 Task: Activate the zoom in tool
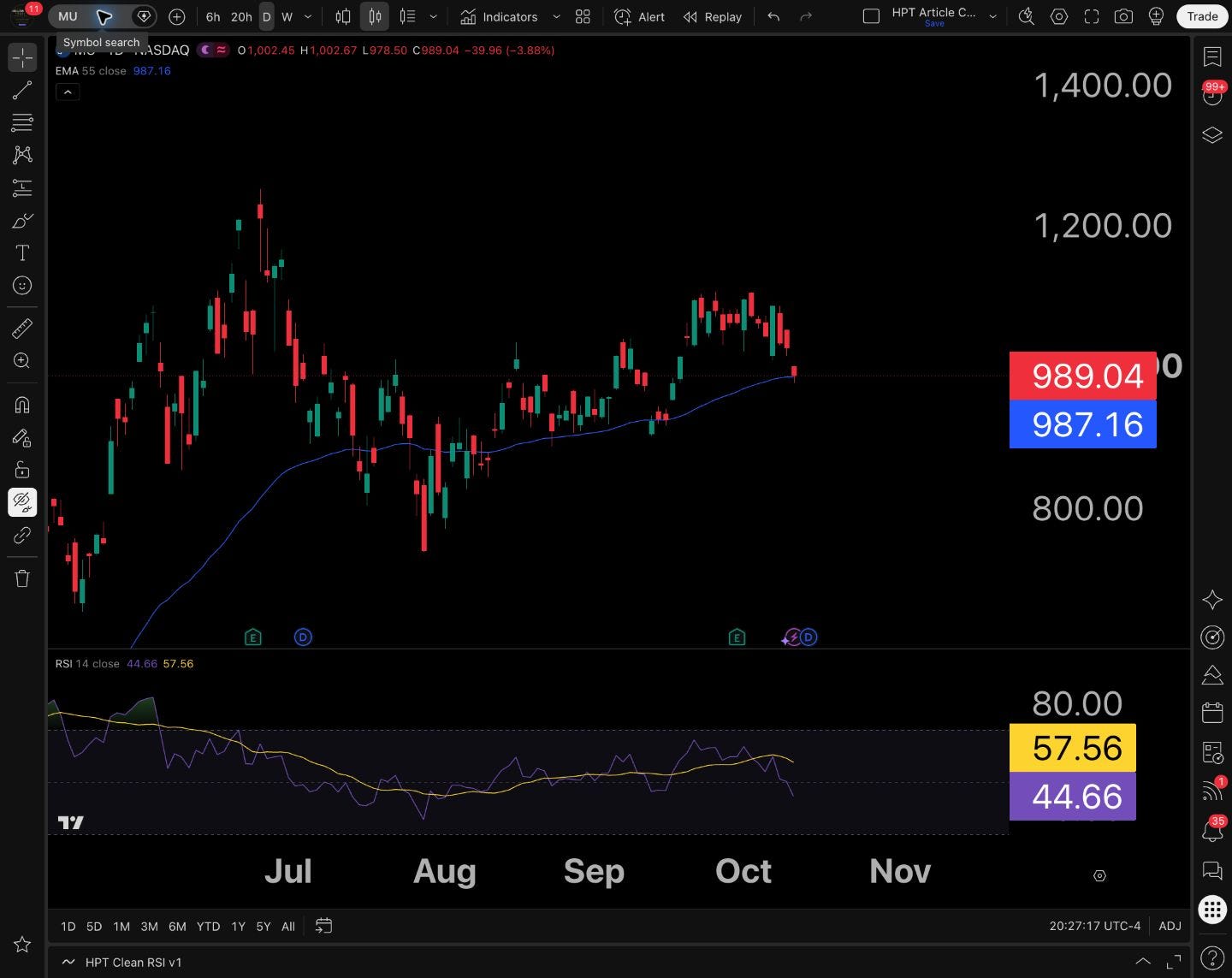22,360
